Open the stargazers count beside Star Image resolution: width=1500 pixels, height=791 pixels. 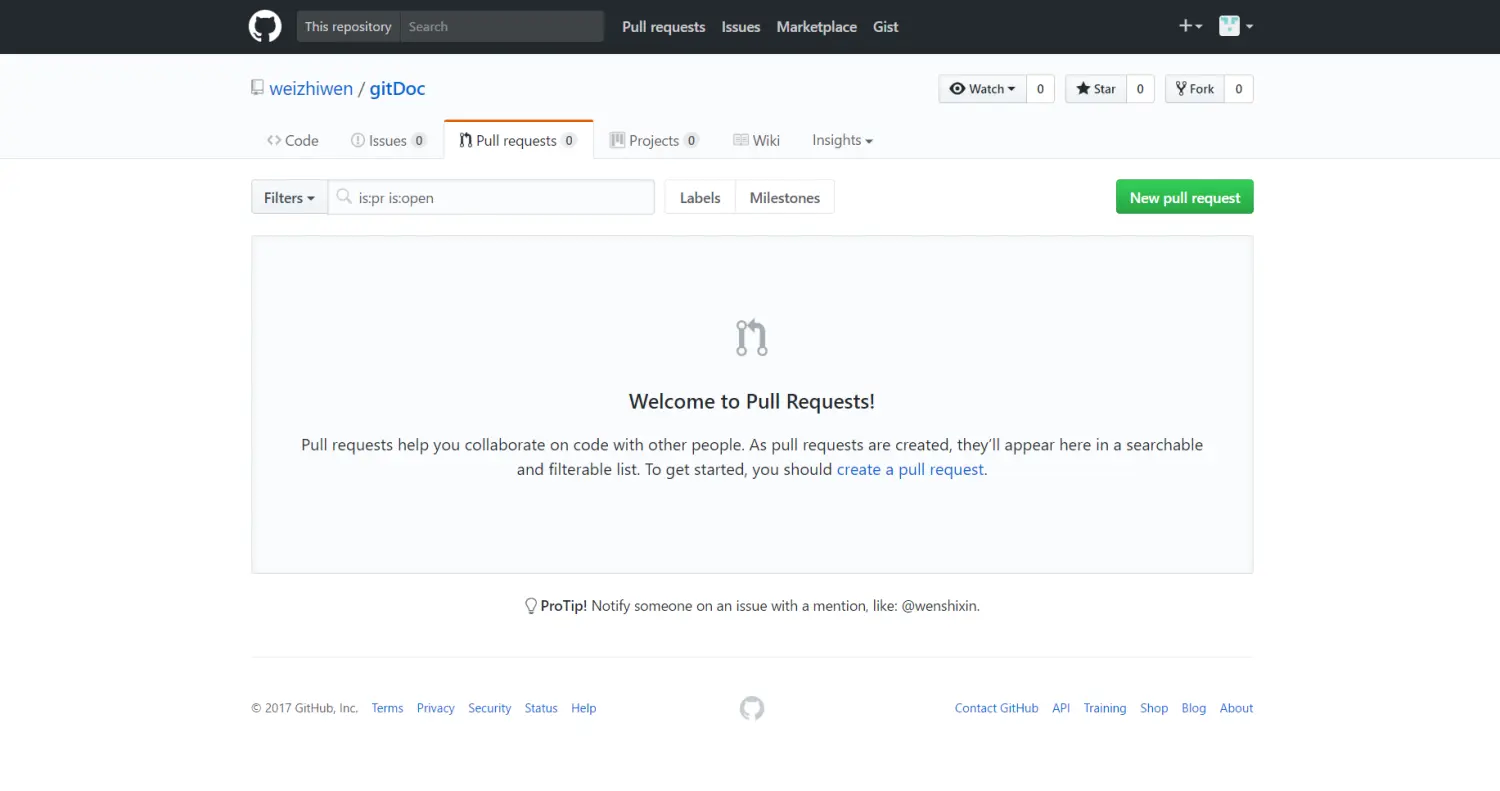point(1140,89)
